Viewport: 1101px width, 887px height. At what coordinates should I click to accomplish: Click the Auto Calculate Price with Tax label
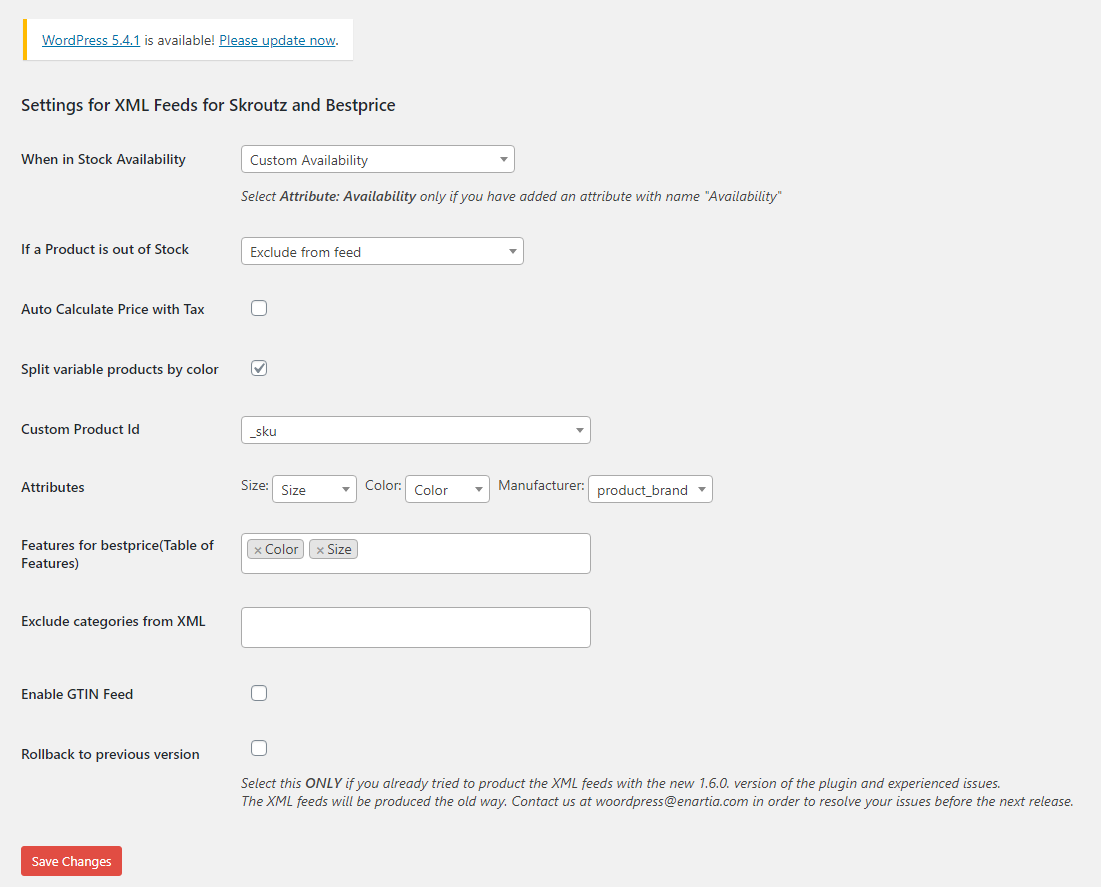click(x=112, y=309)
